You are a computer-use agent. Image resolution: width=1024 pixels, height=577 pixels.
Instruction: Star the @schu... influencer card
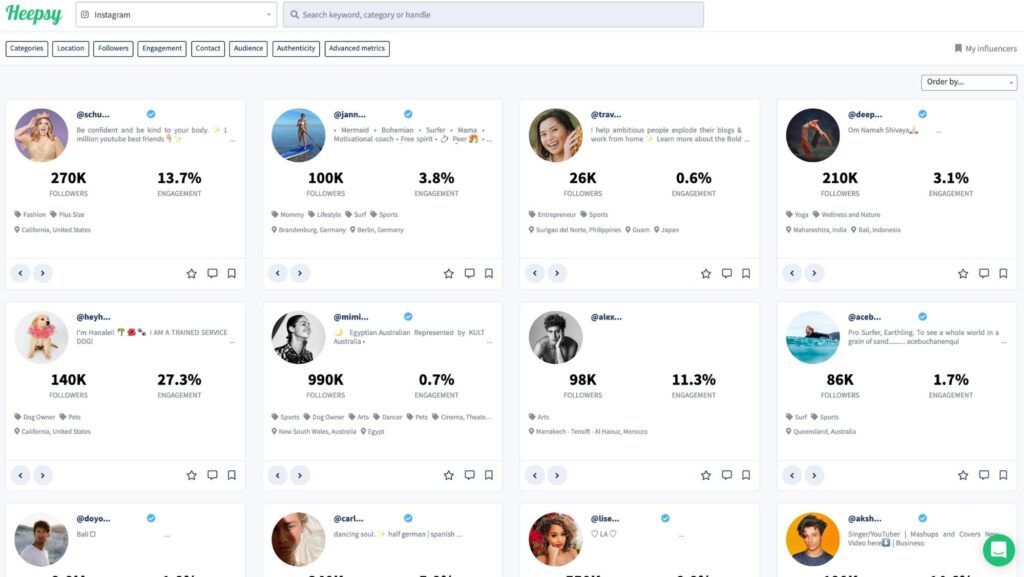191,273
